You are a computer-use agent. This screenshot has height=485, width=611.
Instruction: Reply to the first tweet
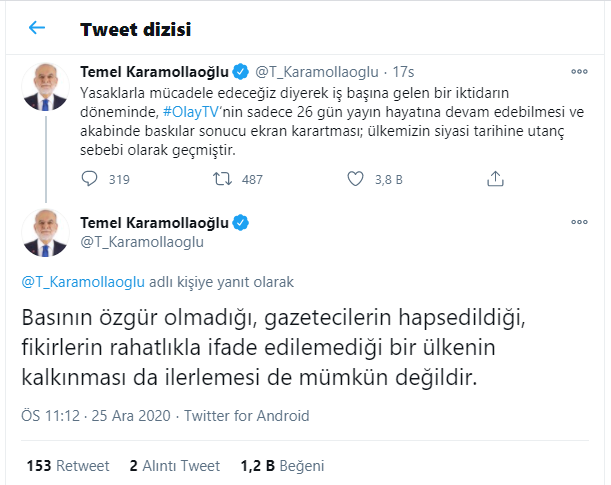pyautogui.click(x=89, y=180)
